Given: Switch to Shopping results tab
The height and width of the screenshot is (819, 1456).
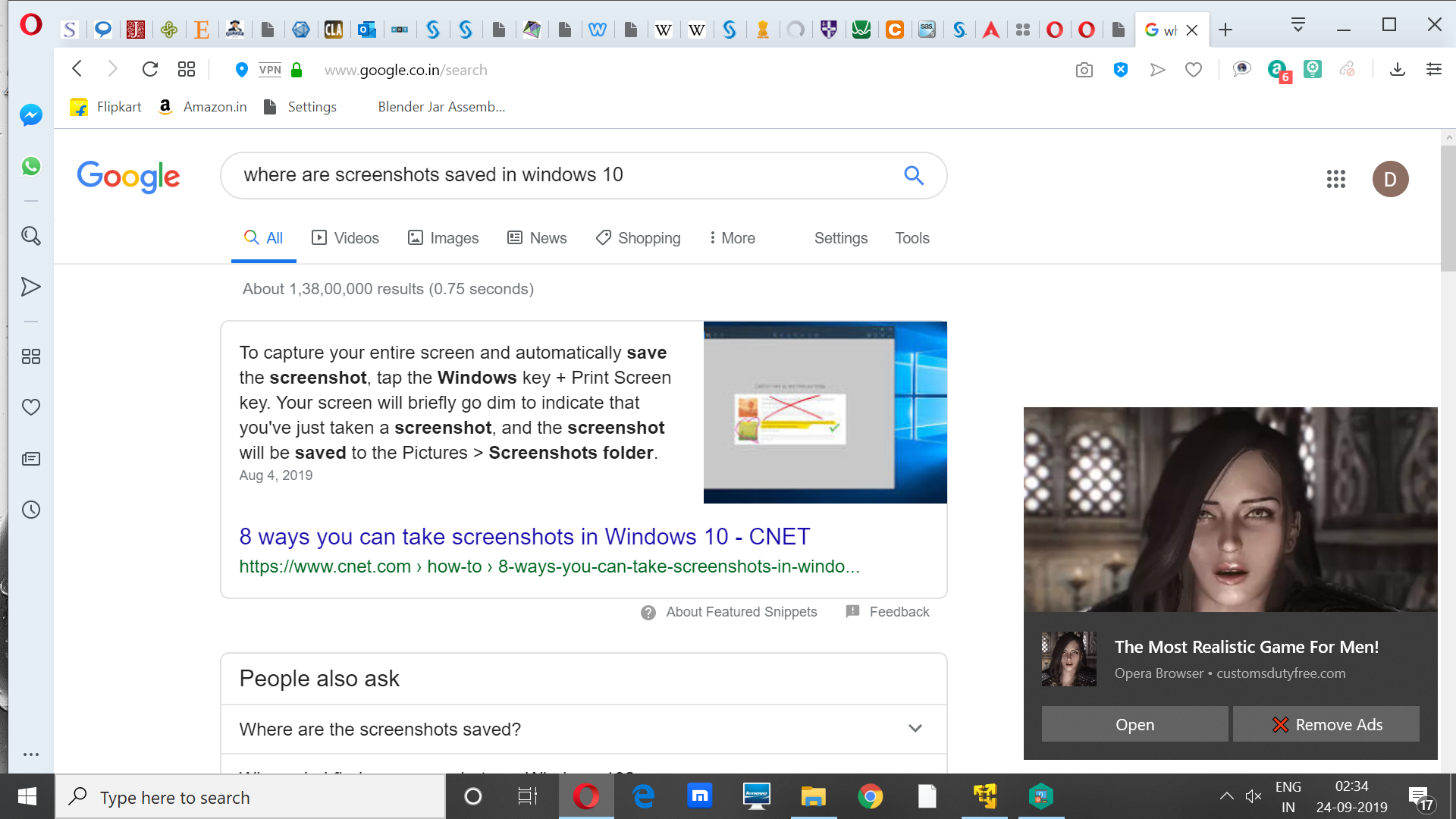Looking at the screenshot, I should [638, 238].
